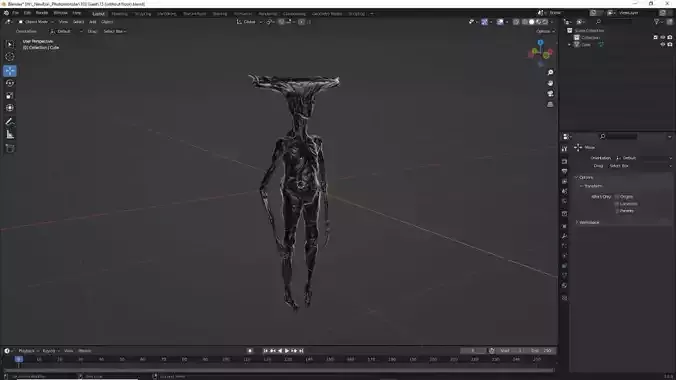
Task: Collapse the Cube tree item arrow
Action: (x=570, y=44)
